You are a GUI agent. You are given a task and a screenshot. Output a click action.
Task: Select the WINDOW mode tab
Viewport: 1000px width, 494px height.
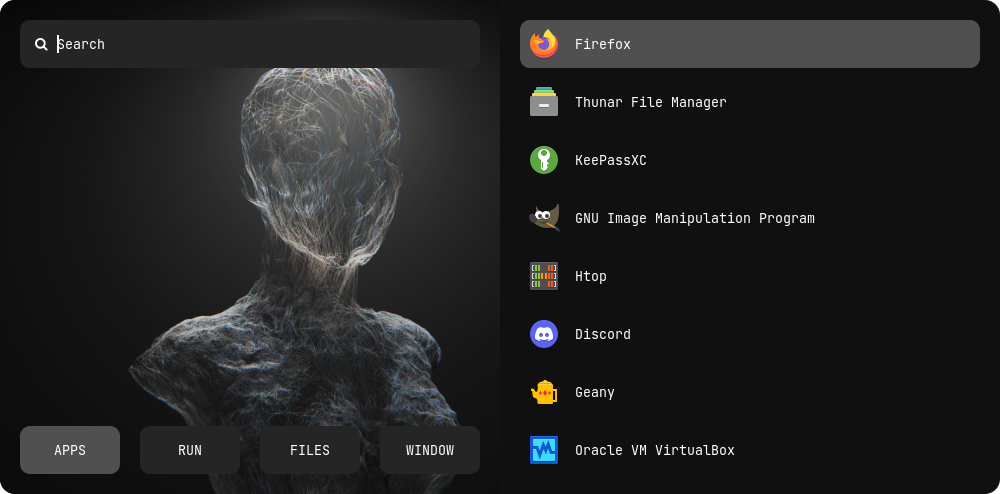[x=430, y=450]
